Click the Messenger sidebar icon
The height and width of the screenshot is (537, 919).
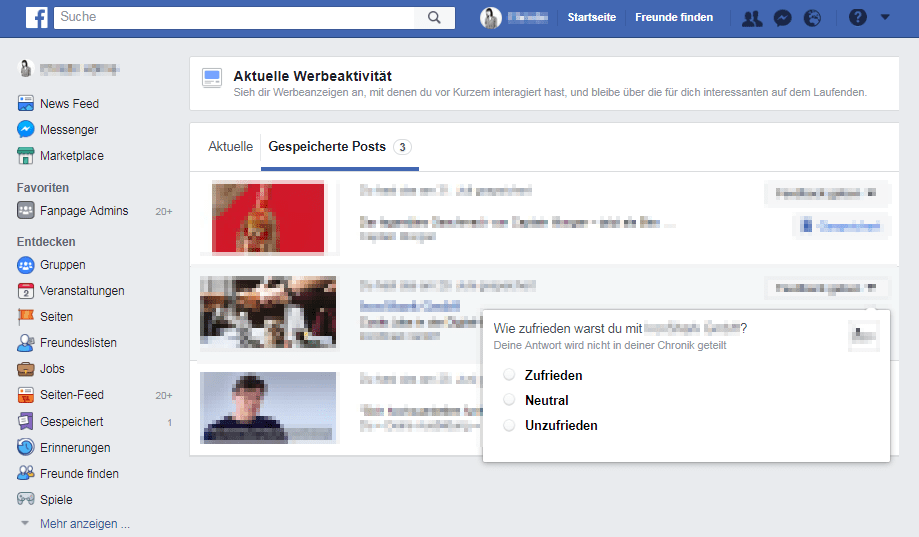point(25,130)
